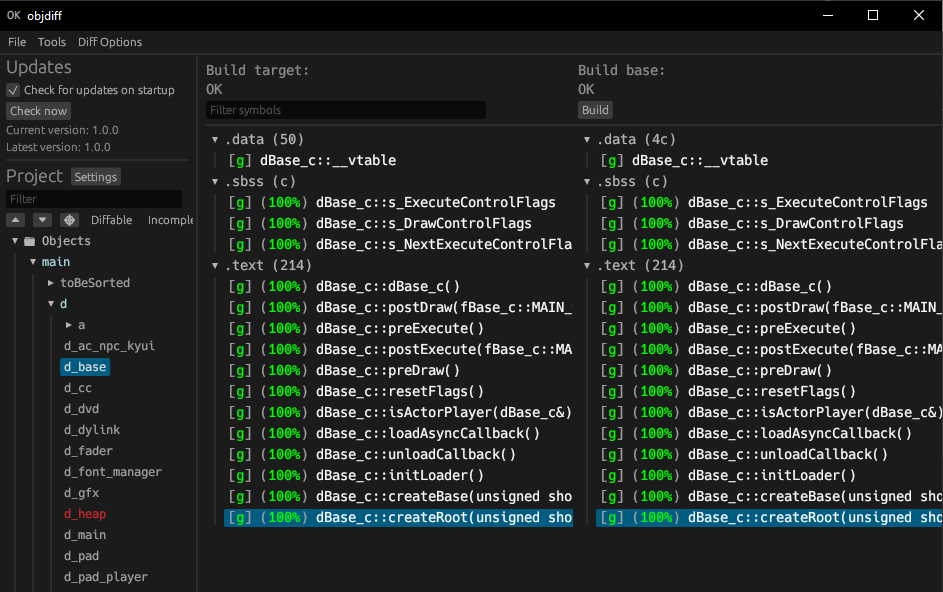This screenshot has width=943, height=592.
Task: Collapse the base .data (4c) section
Action: [x=587, y=140]
